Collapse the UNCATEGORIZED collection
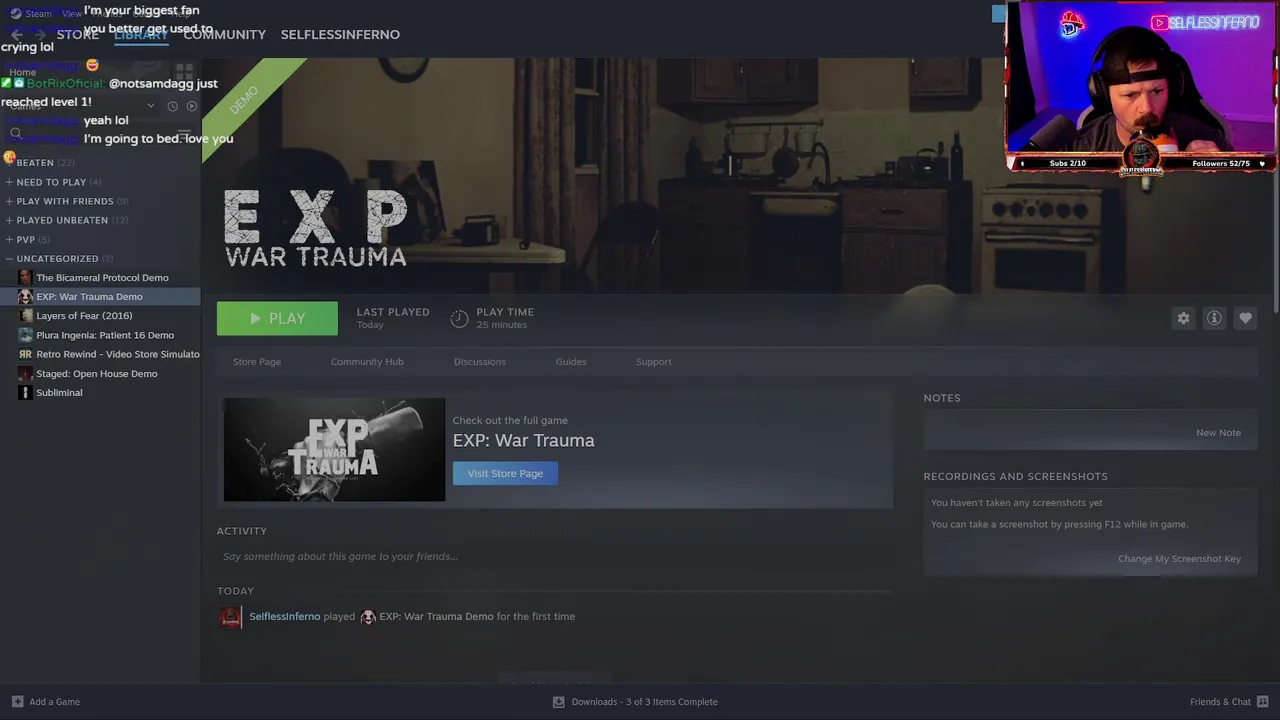This screenshot has width=1280, height=720. [9, 259]
